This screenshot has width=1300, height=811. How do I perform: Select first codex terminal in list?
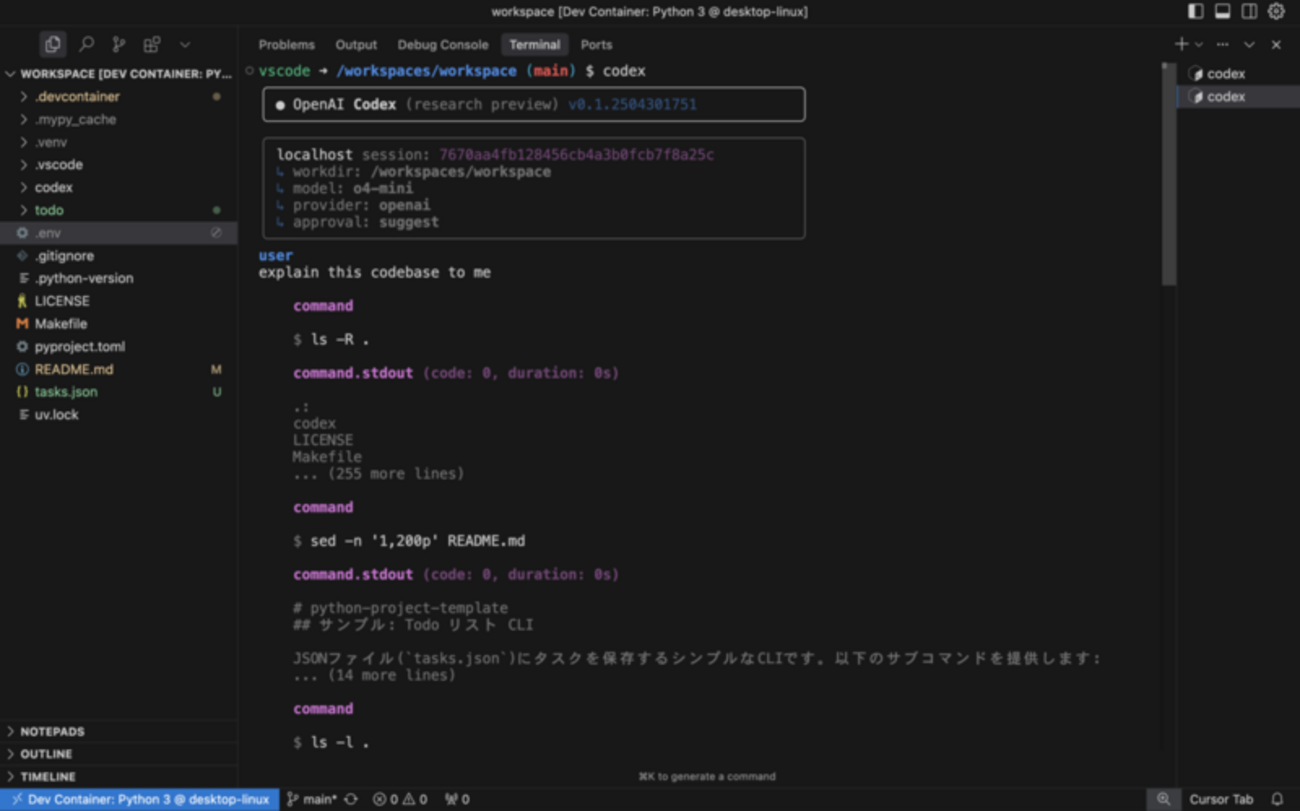(1237, 73)
